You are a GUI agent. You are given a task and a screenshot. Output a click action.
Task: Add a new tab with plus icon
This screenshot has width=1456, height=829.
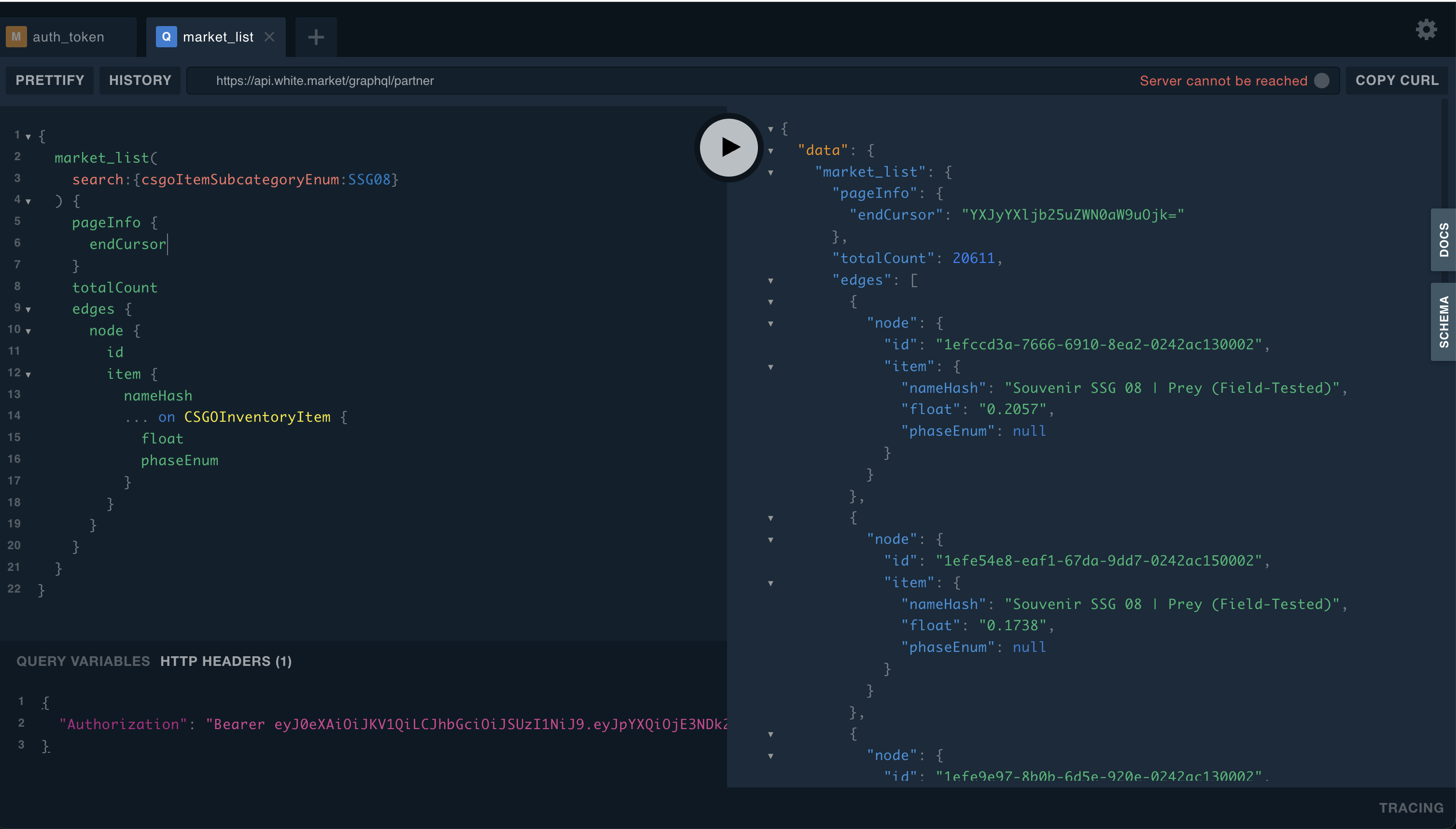point(316,37)
